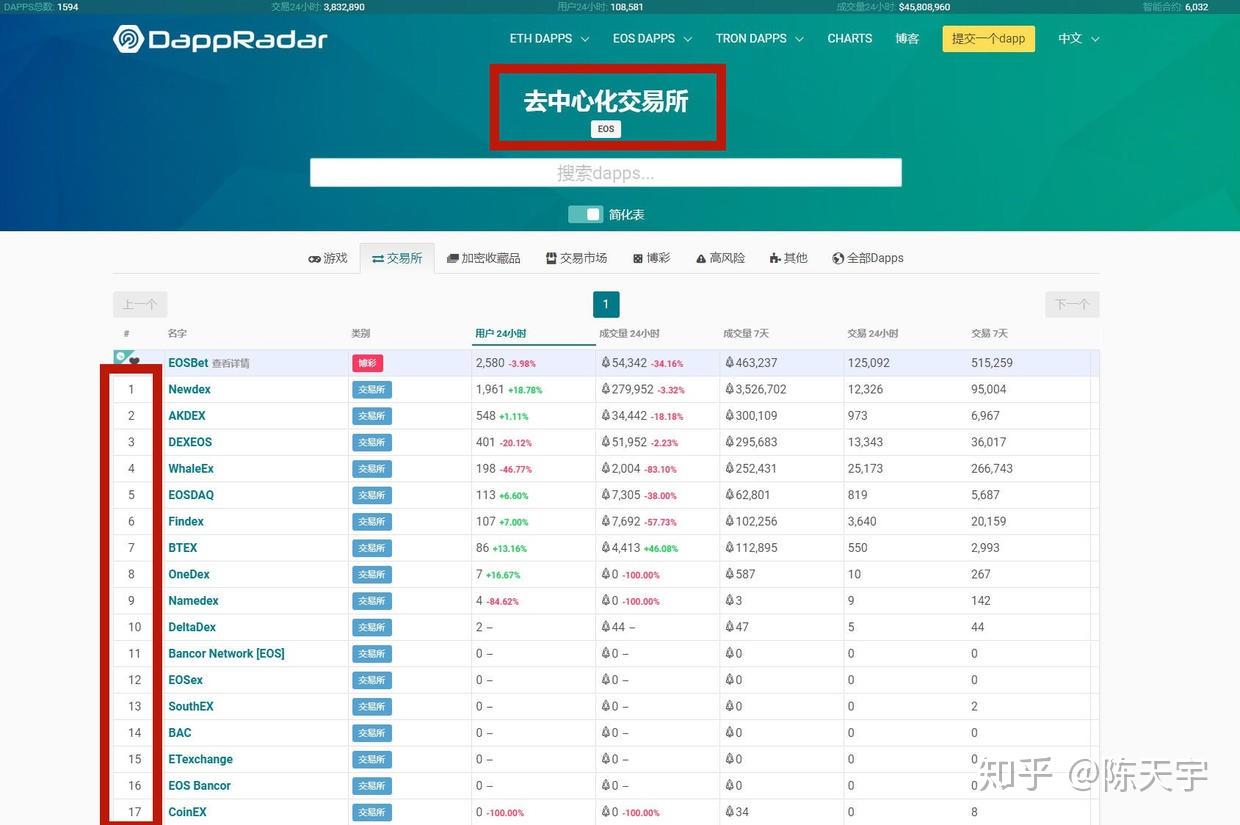
Task: Open the 博客 blog menu item
Action: coord(907,39)
